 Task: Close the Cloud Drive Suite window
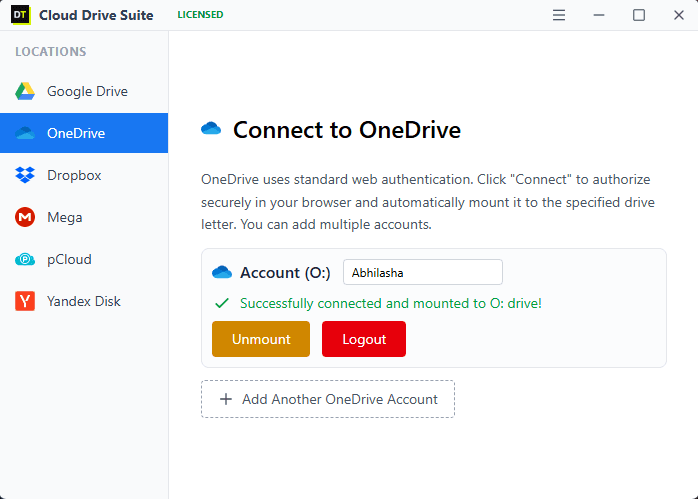(x=678, y=15)
